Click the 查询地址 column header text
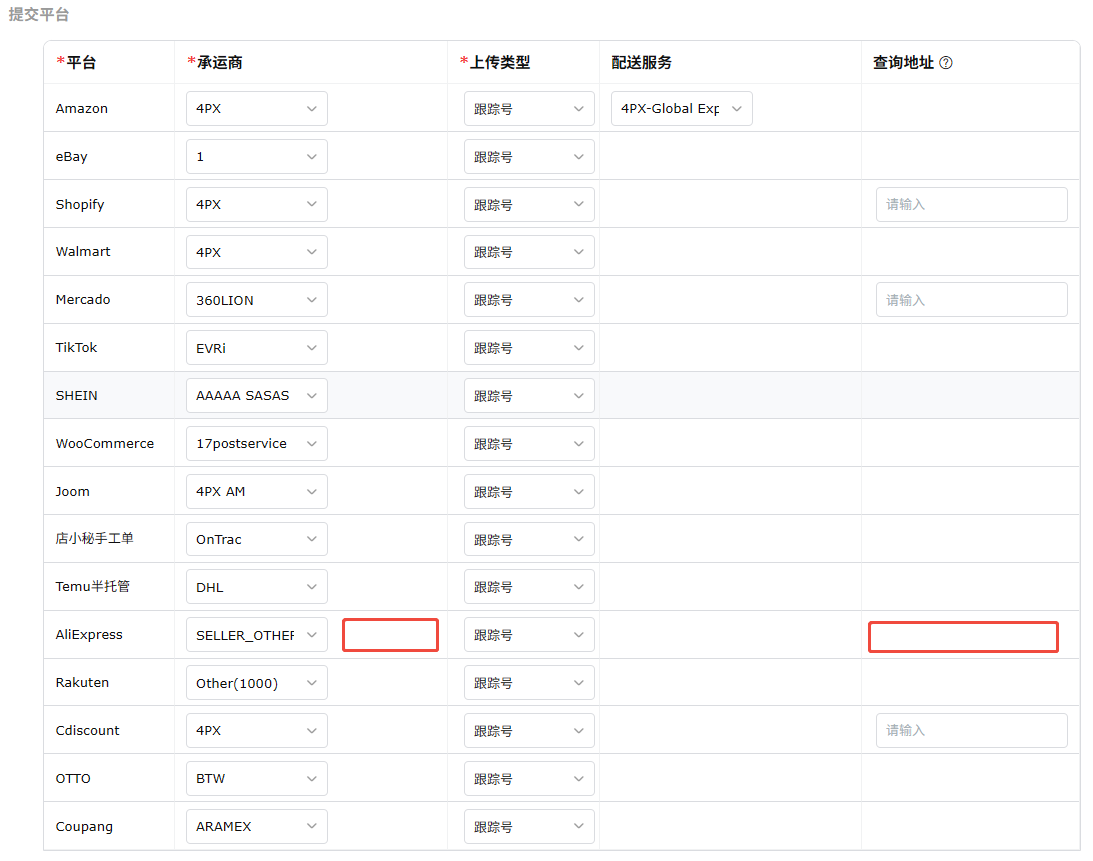Image resolution: width=1093 pixels, height=861 pixels. [x=903, y=63]
